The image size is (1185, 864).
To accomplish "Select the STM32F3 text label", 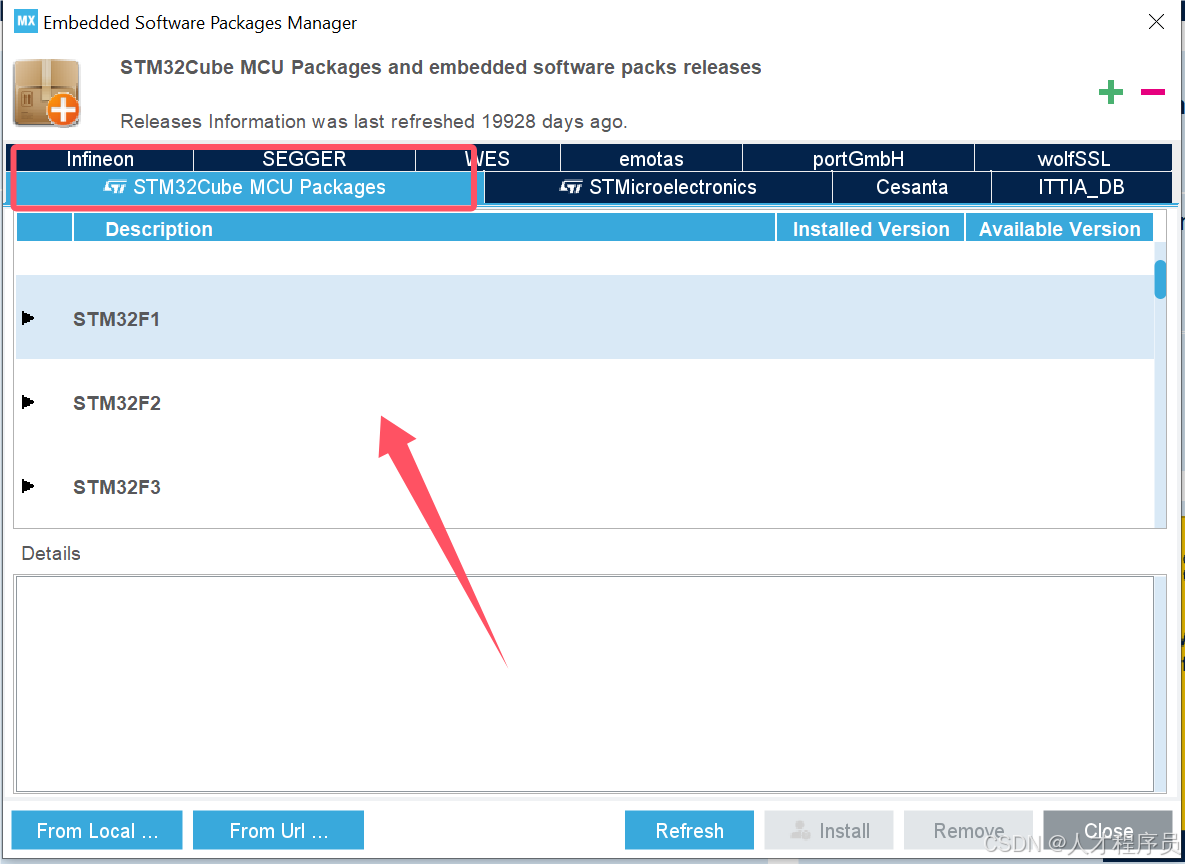I will (116, 487).
